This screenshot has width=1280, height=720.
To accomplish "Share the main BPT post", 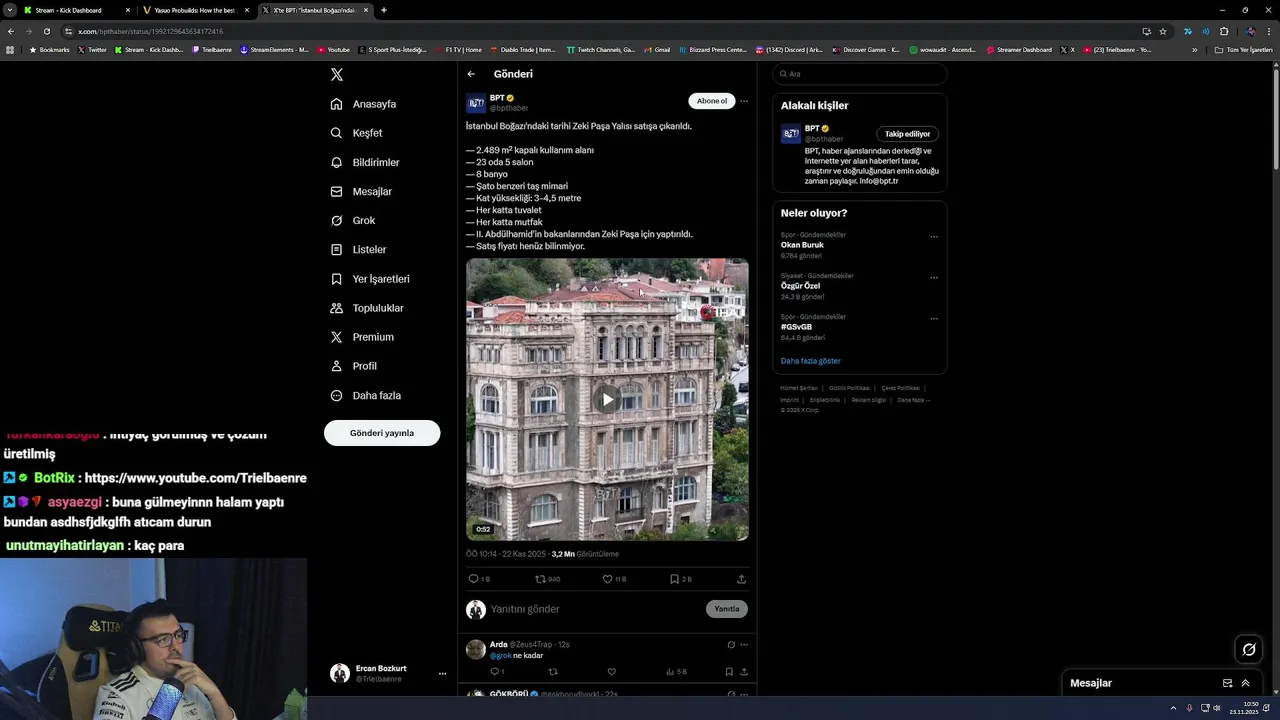I will (x=741, y=579).
